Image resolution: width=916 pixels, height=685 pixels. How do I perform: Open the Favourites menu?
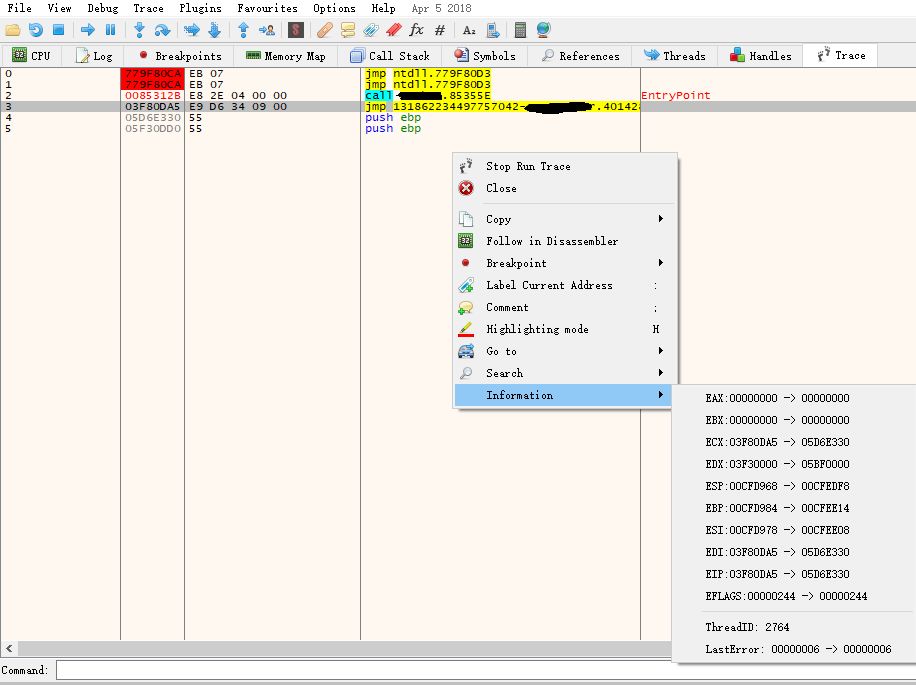pyautogui.click(x=267, y=8)
